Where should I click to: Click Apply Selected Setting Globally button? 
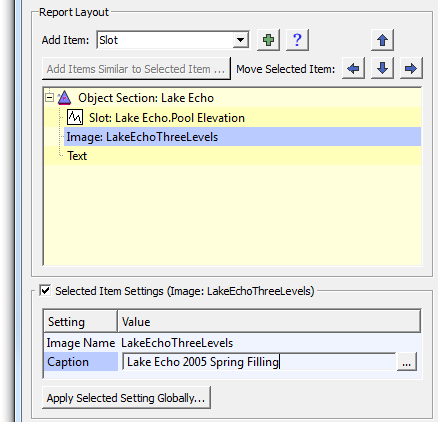pyautogui.click(x=126, y=398)
